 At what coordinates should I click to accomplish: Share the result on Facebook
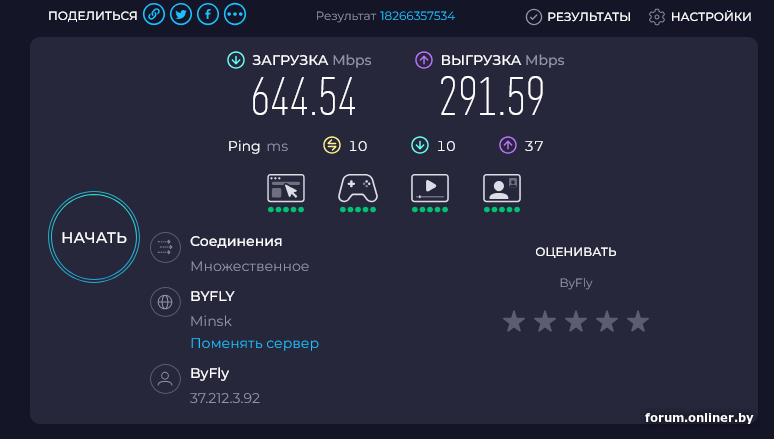[x=208, y=15]
